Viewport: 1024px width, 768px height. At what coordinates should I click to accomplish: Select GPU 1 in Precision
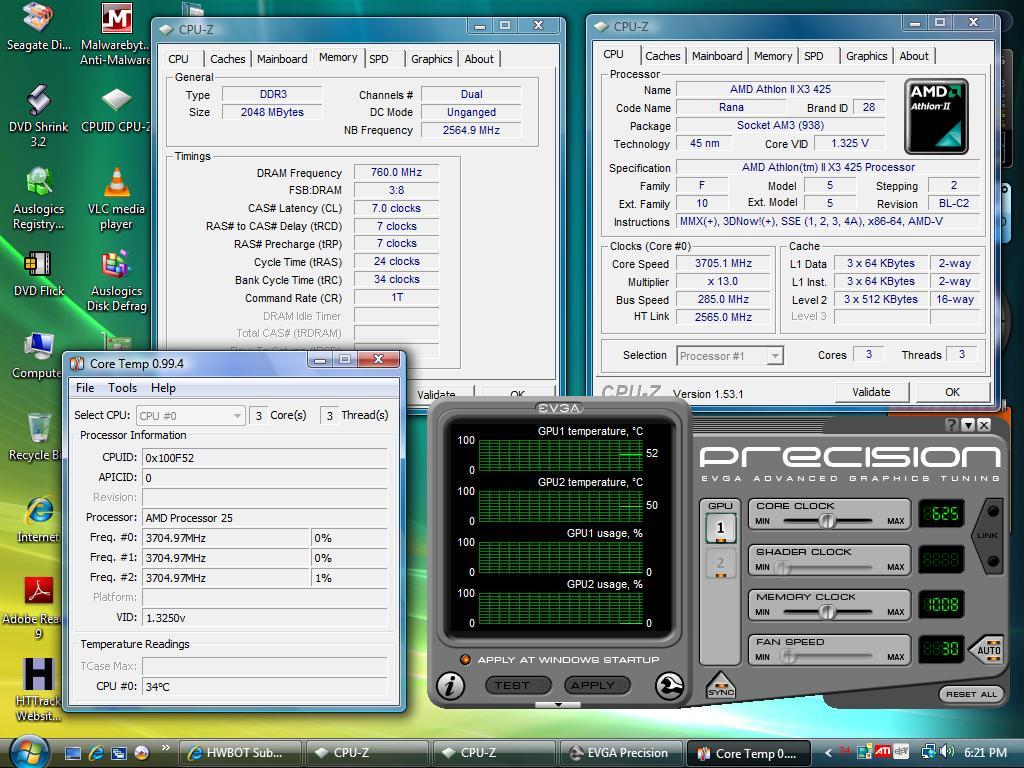[x=720, y=528]
